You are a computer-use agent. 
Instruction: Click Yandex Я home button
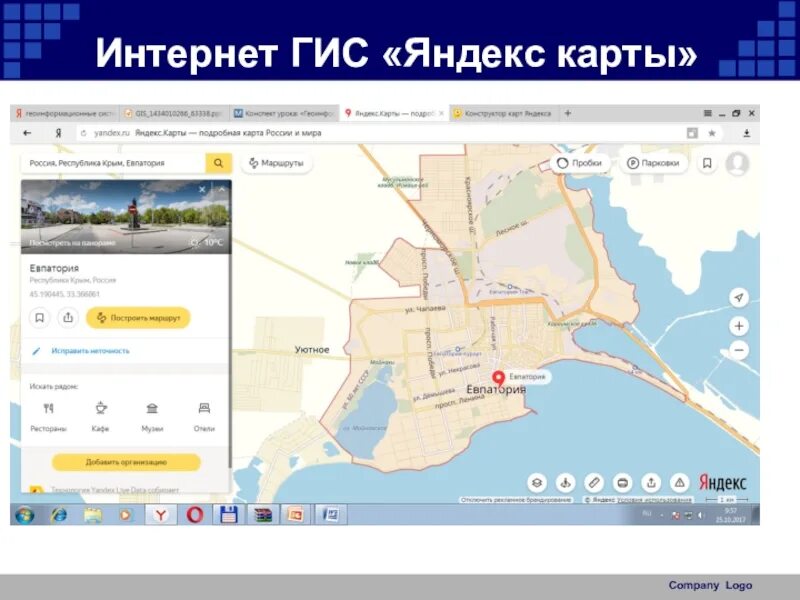[58, 133]
